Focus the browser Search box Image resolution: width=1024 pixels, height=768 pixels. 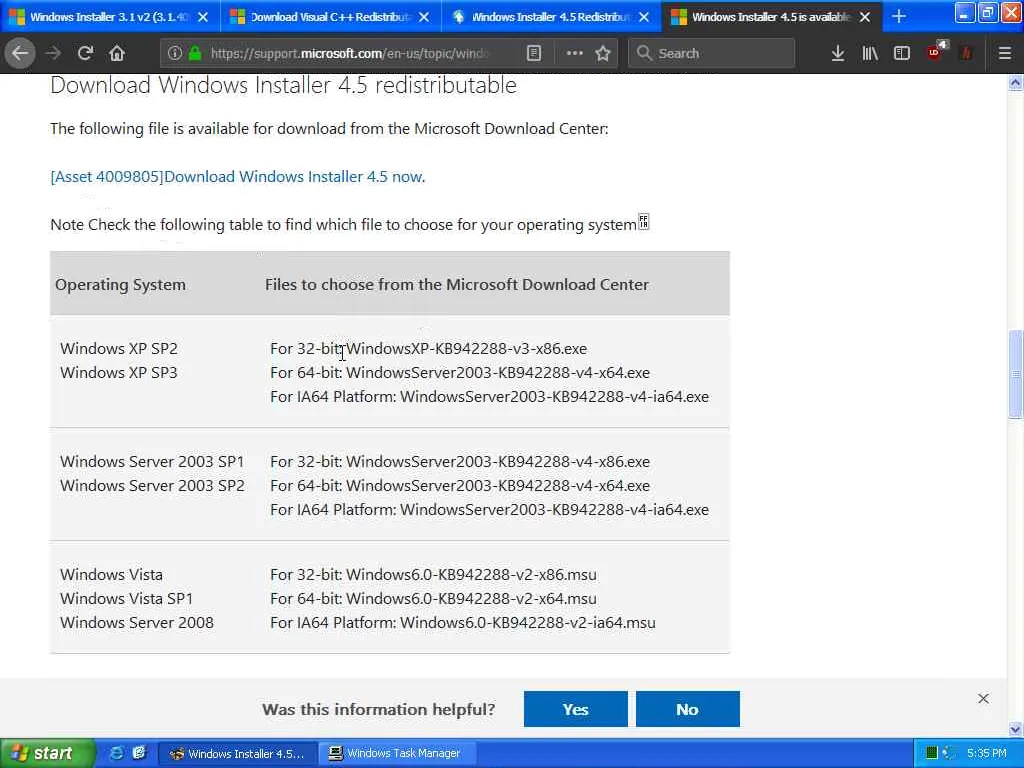coord(712,54)
